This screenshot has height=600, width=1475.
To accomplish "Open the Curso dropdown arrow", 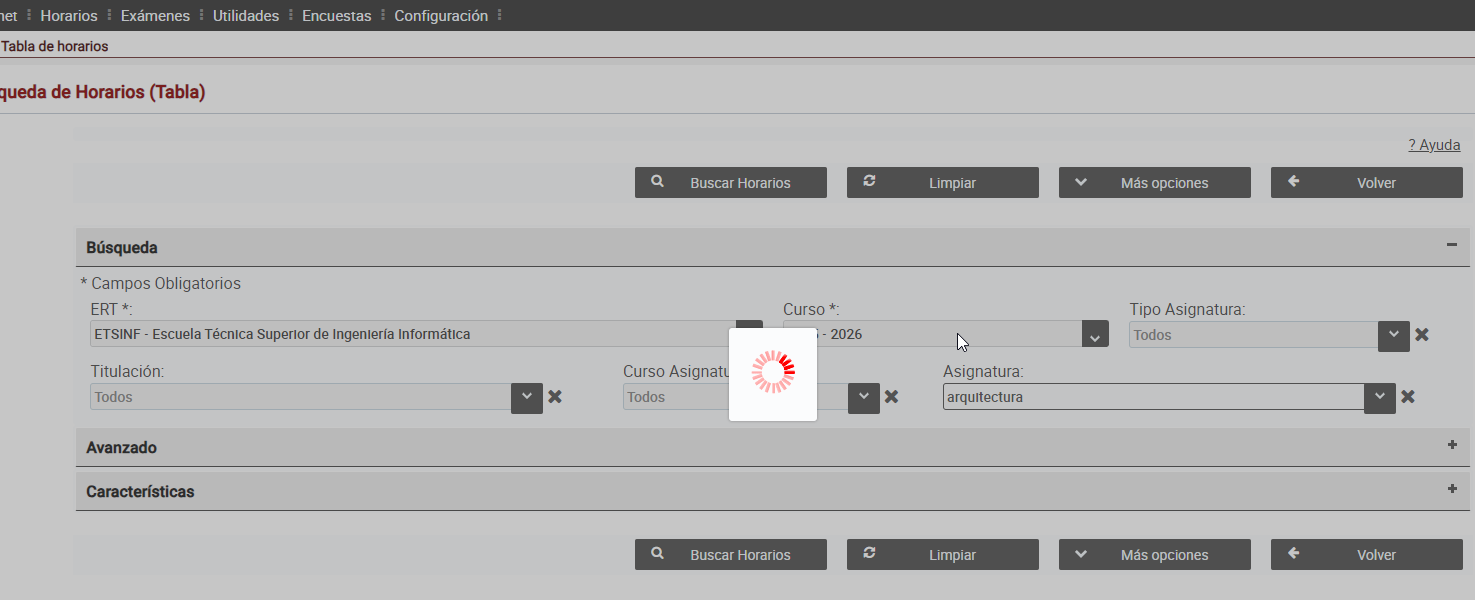I will click(1095, 335).
